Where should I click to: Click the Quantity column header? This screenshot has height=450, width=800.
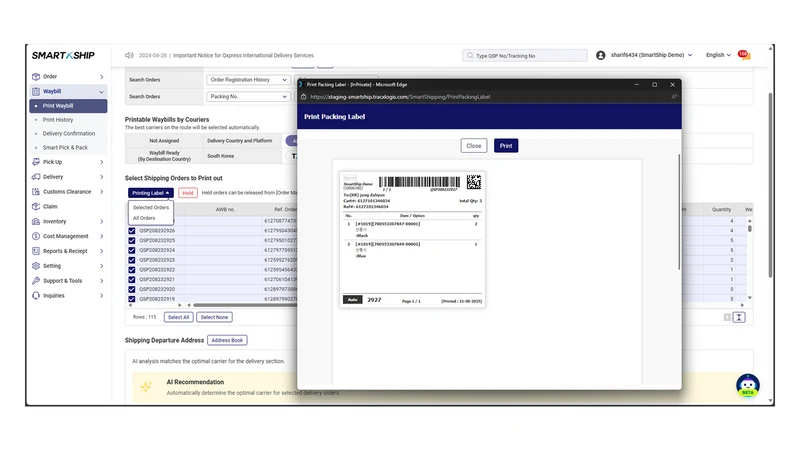pos(721,209)
